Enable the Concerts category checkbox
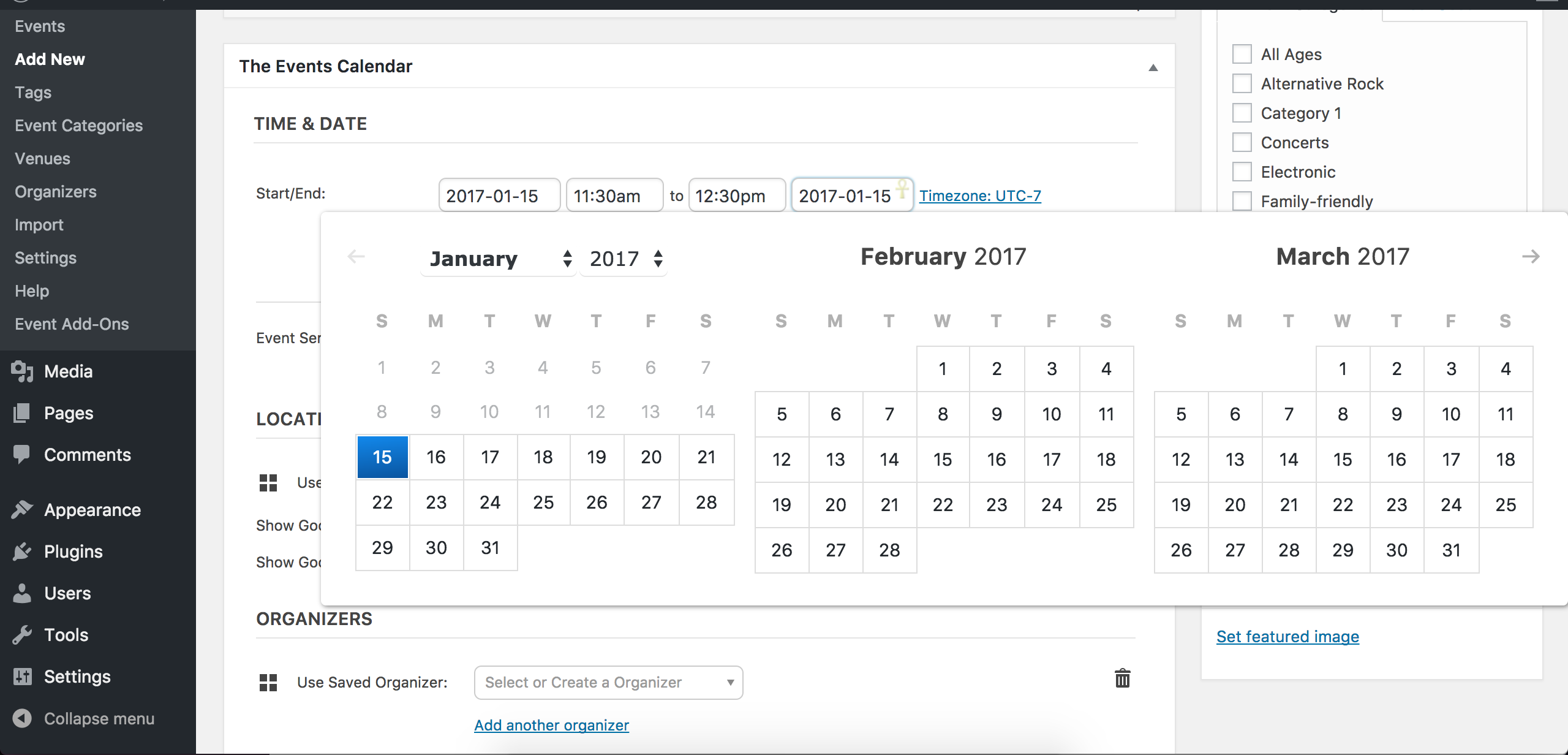The width and height of the screenshot is (1568, 755). point(1242,142)
